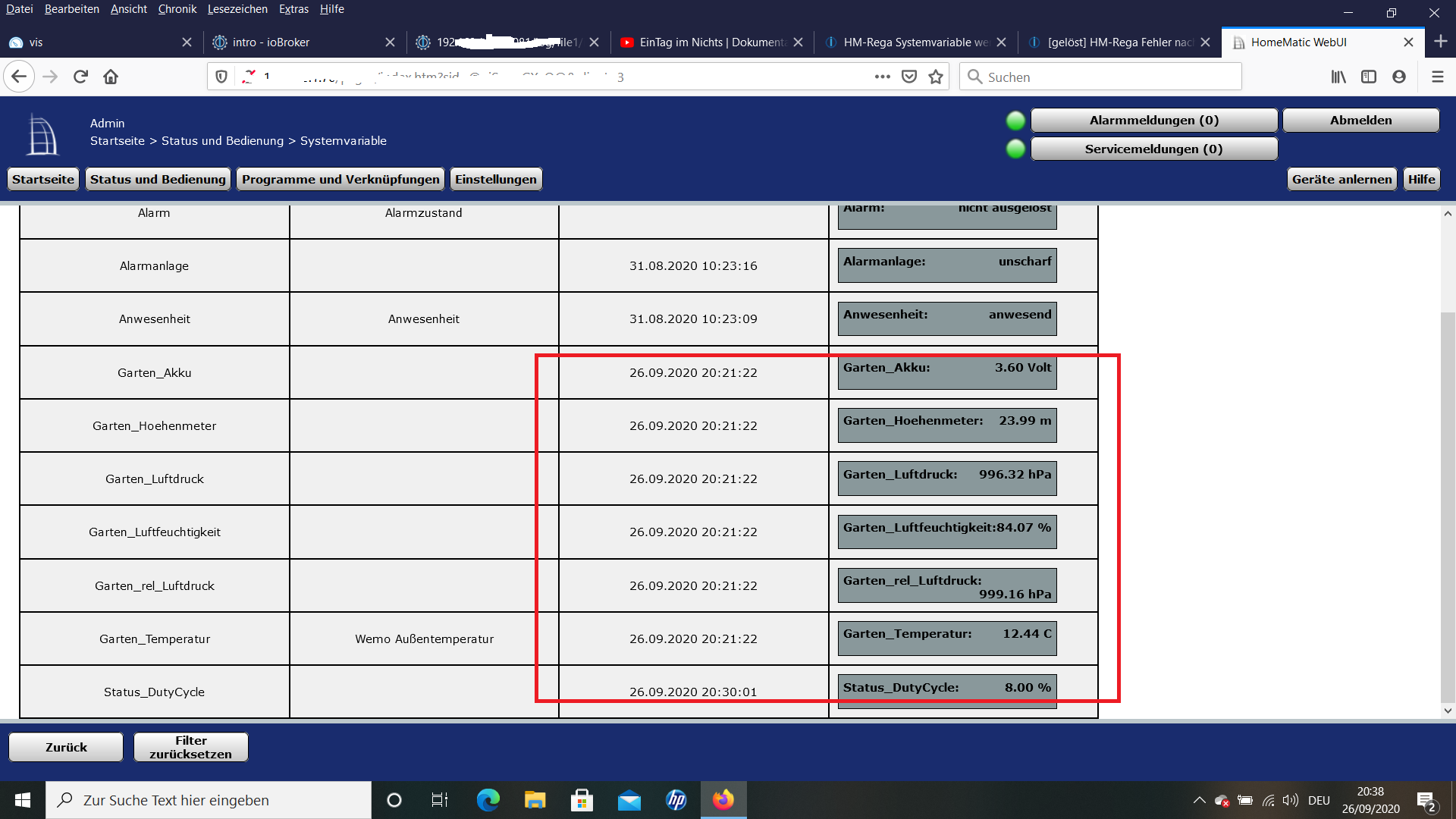The width and height of the screenshot is (1456, 819).
Task: Bookmark this page with the star icon
Action: tap(936, 77)
